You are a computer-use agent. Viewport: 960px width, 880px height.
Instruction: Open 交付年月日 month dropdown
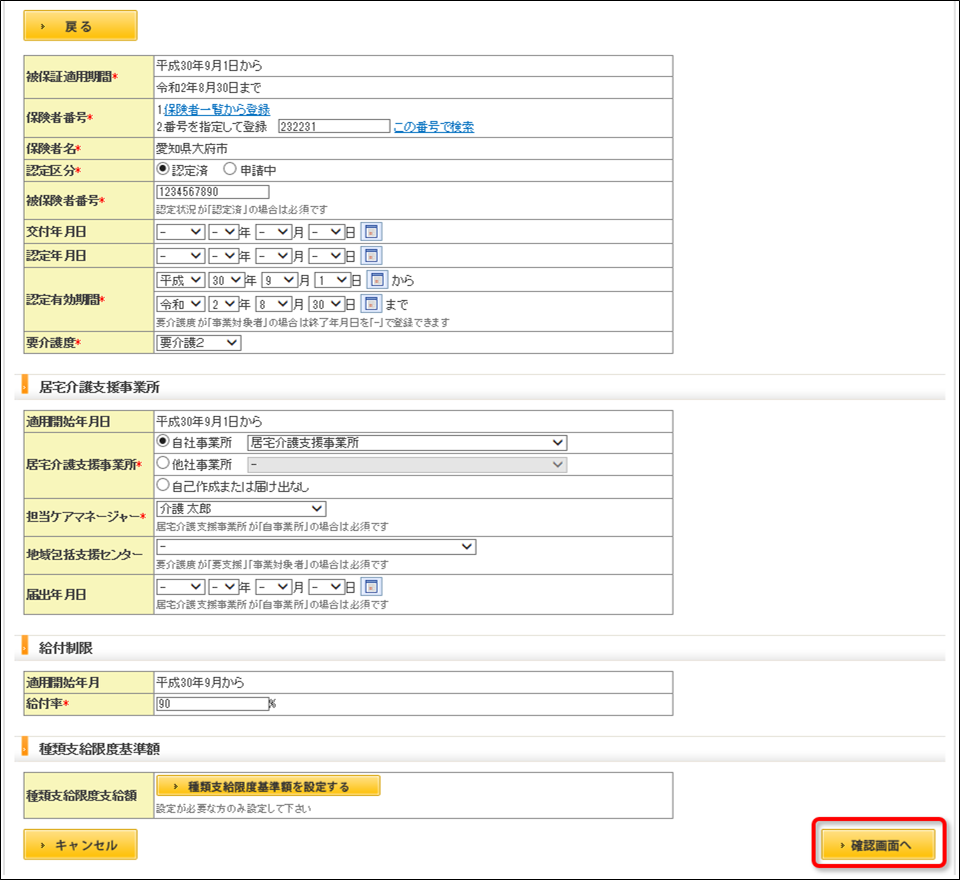[x=273, y=232]
